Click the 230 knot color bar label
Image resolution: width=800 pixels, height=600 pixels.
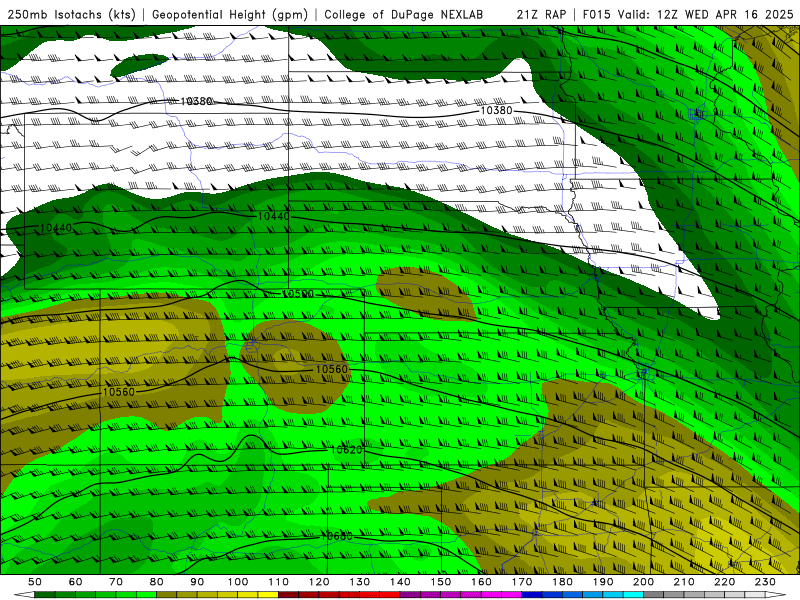click(766, 582)
